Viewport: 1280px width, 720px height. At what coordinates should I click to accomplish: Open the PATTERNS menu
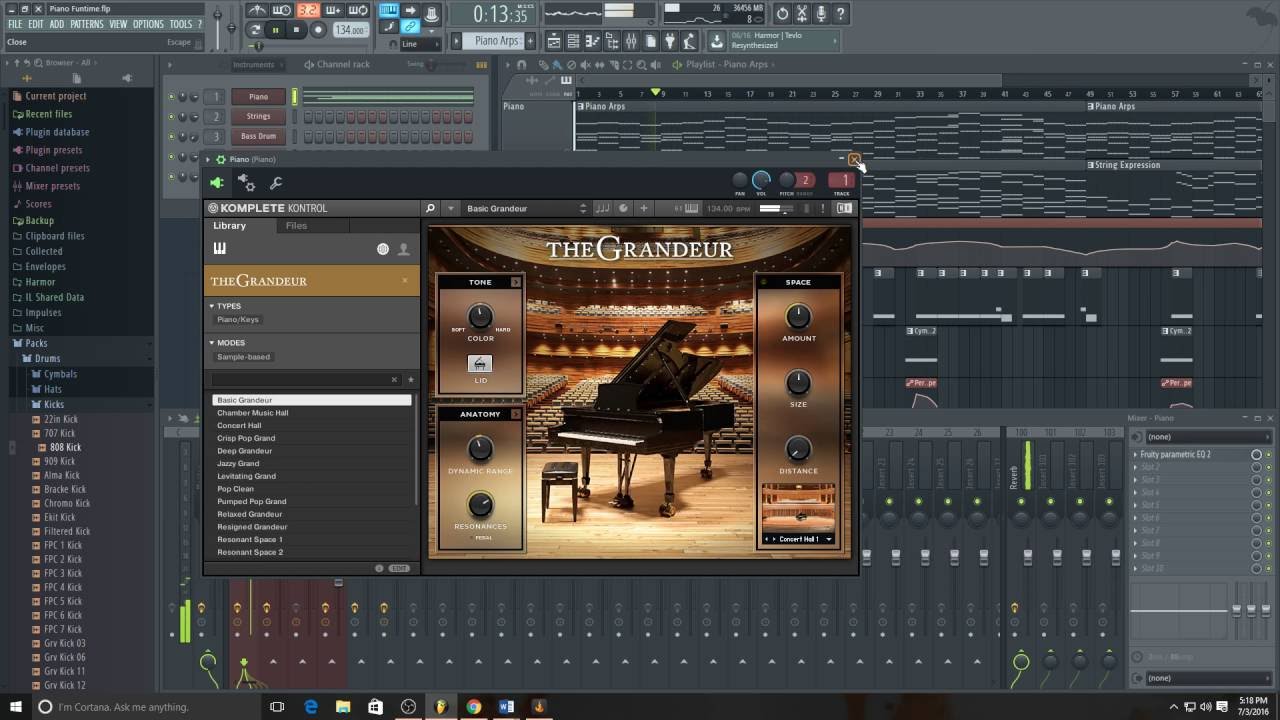(x=86, y=24)
